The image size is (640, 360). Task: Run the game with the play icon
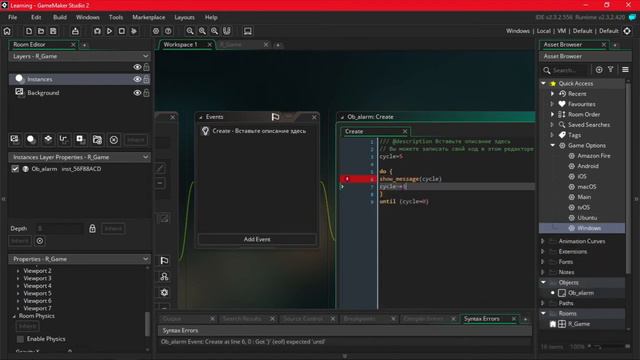point(109,31)
